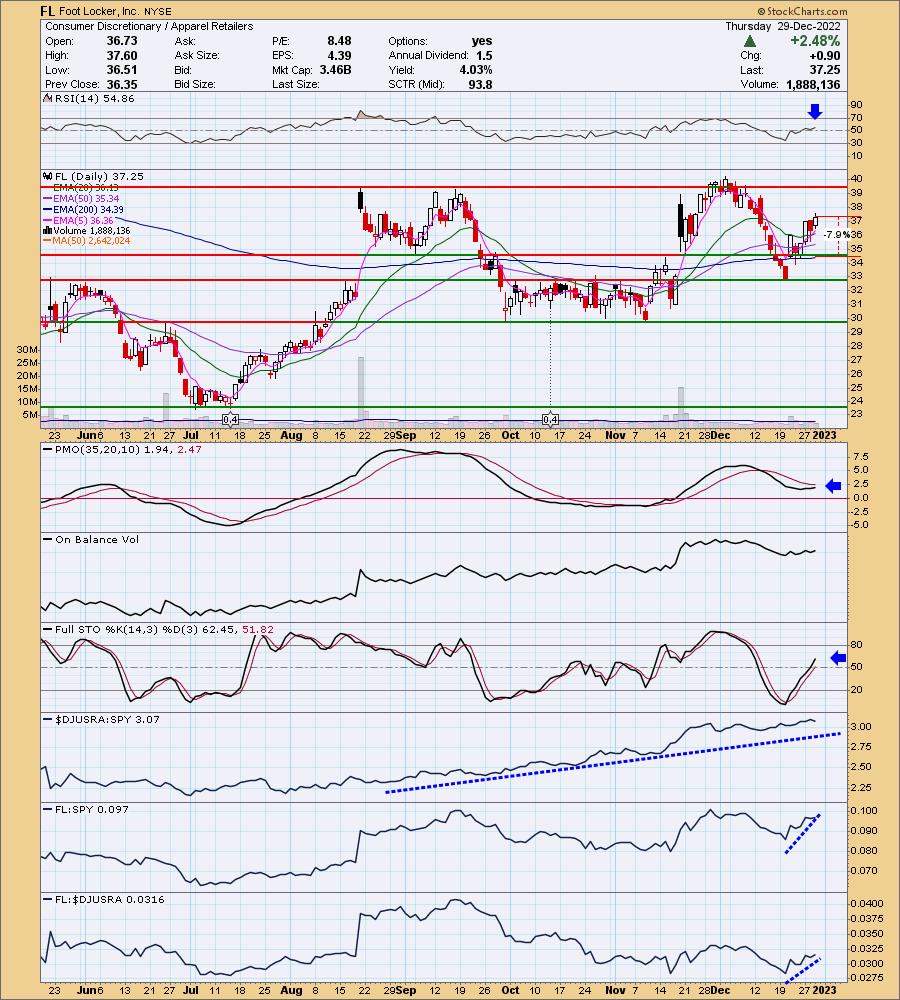Click the -7.9% stop annotation label
Screen dimensions: 900x1000
(x=836, y=234)
